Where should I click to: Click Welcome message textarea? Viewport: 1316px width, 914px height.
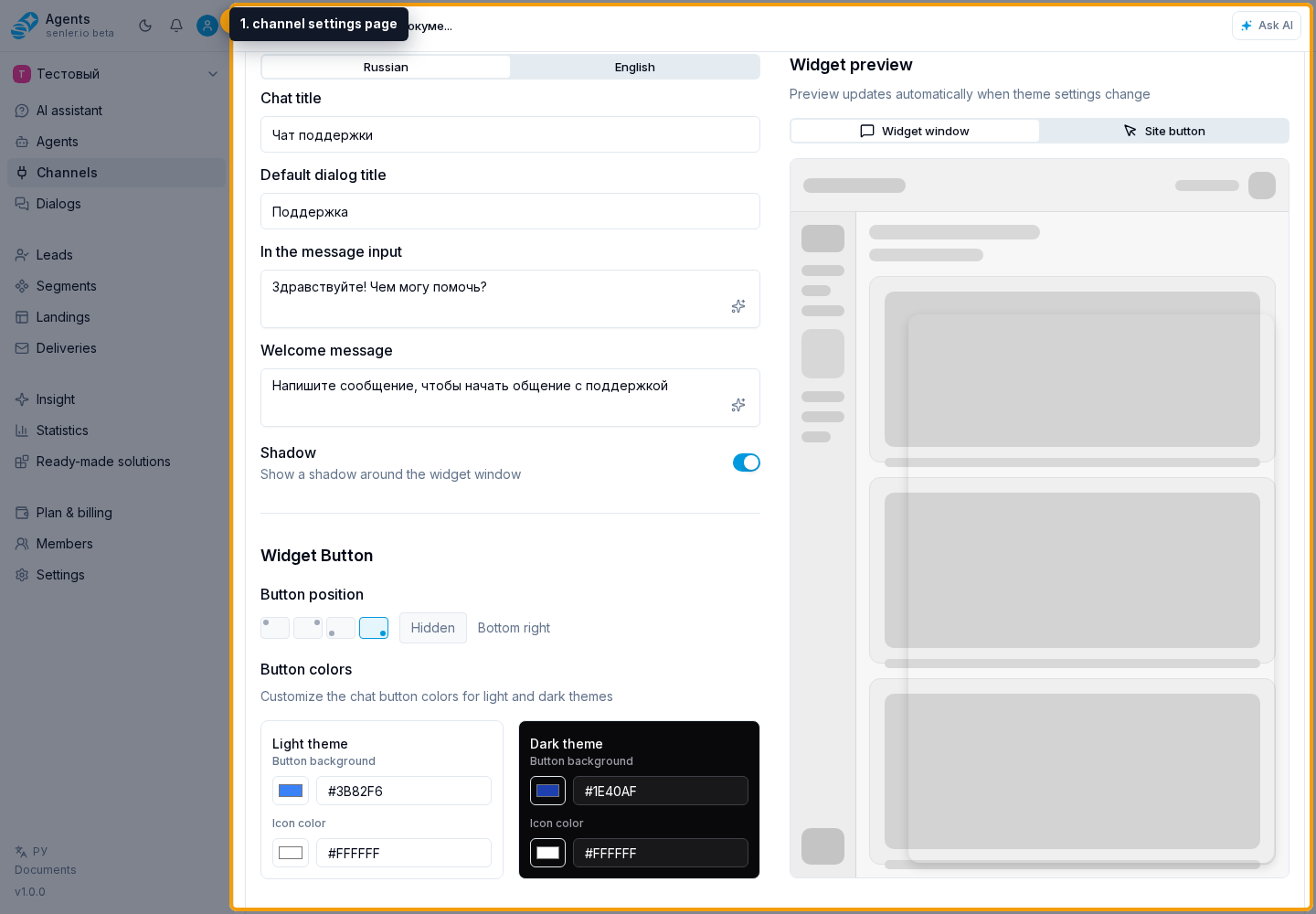pos(510,398)
